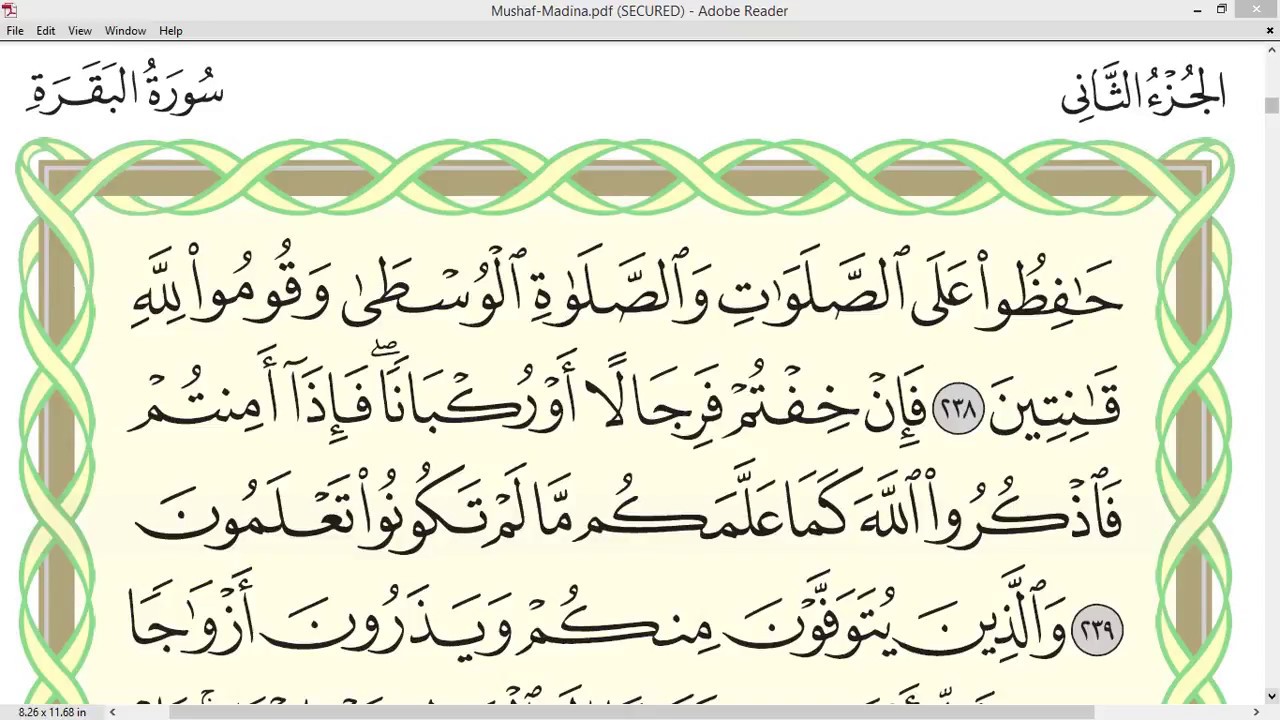
Task: Minimize the Adobe Reader window
Action: [x=1197, y=10]
